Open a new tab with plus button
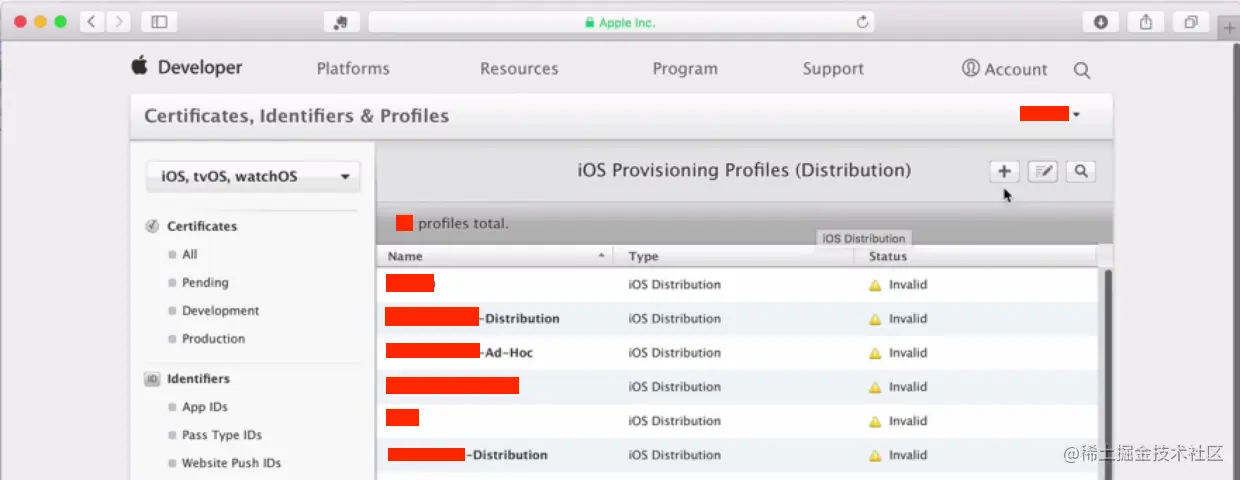Screen dimensions: 1240x480 point(1229,29)
